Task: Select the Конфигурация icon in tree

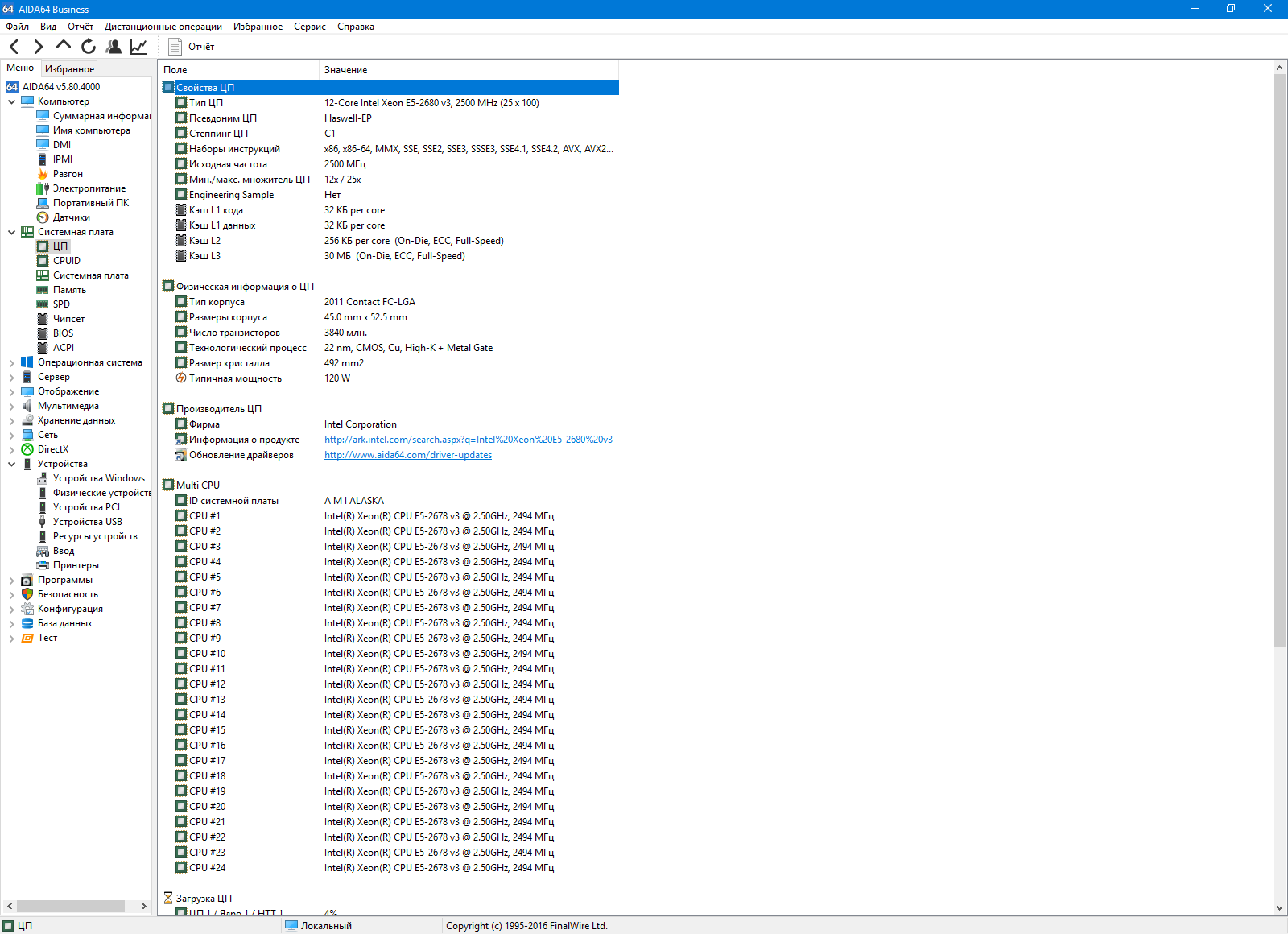Action: click(x=27, y=609)
